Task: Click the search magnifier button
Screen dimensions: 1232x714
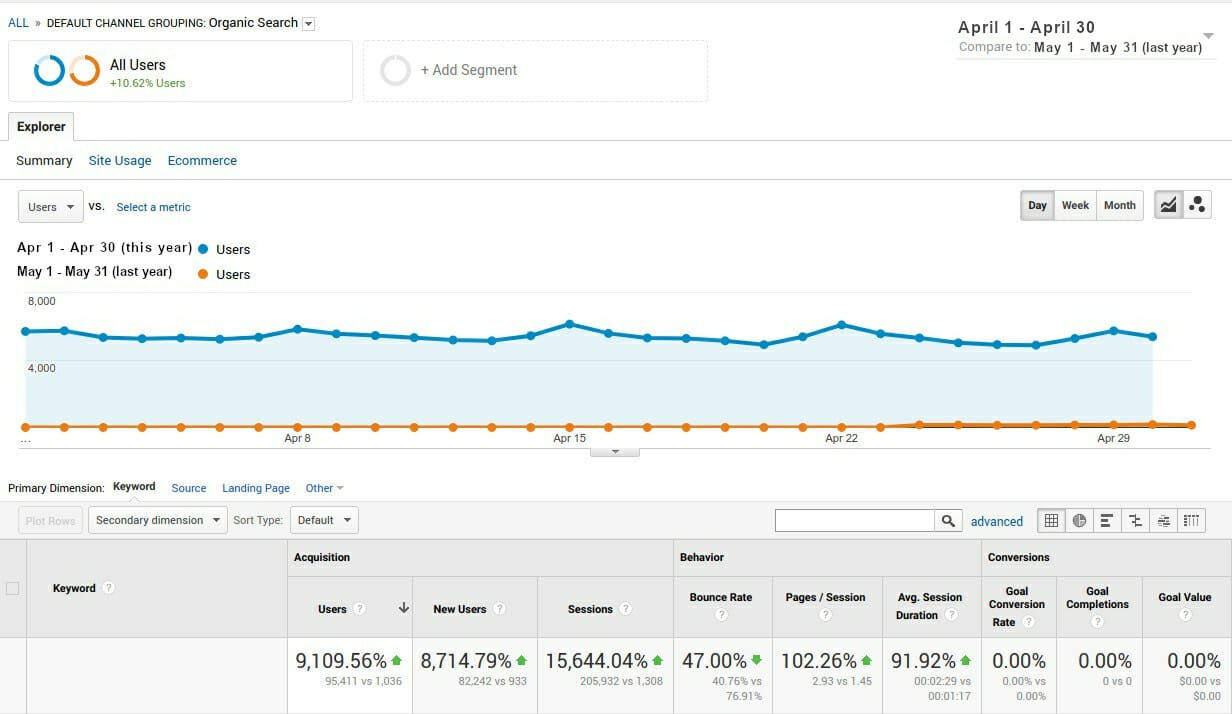Action: (948, 520)
